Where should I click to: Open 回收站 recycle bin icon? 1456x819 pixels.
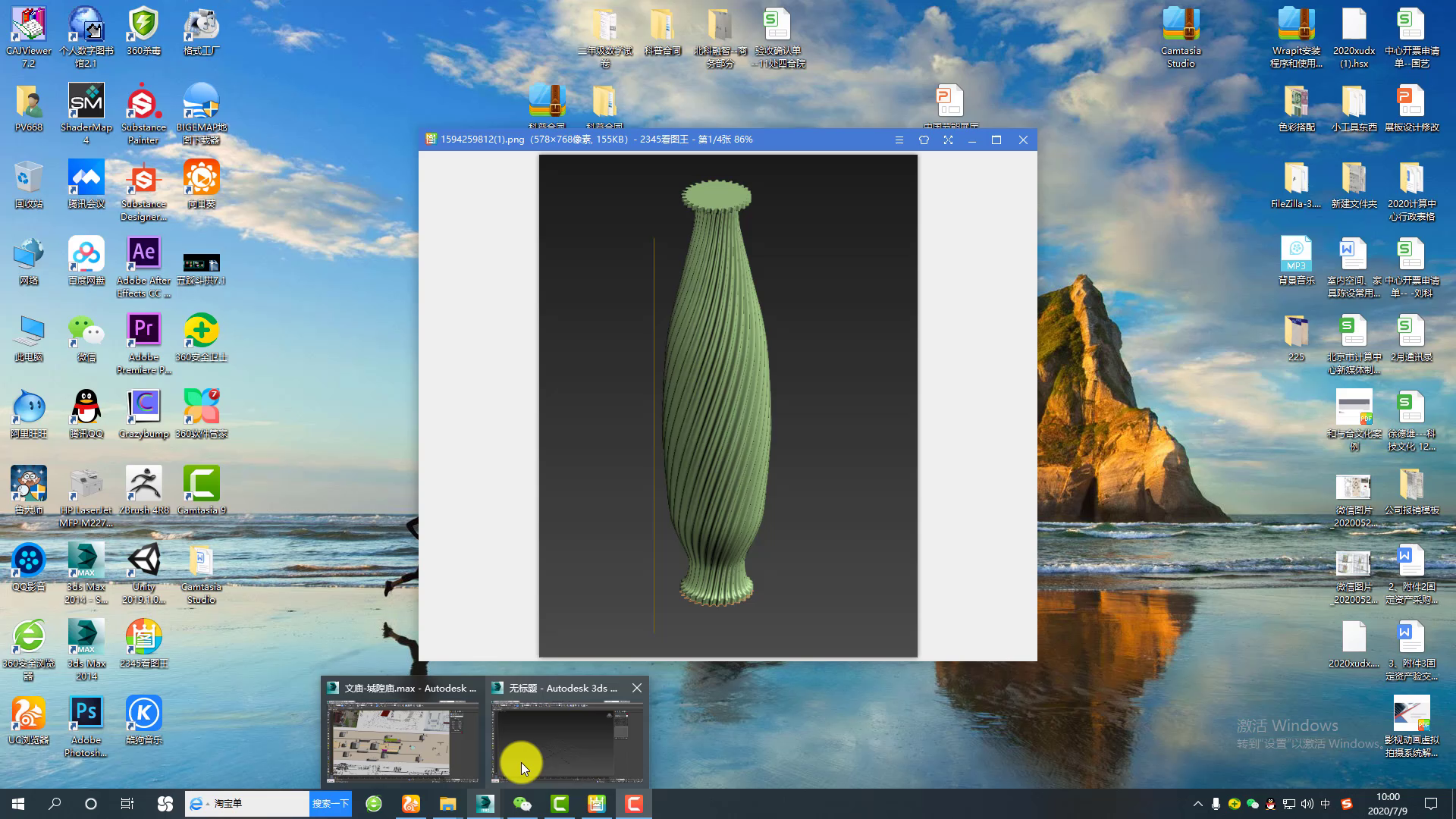click(x=28, y=184)
